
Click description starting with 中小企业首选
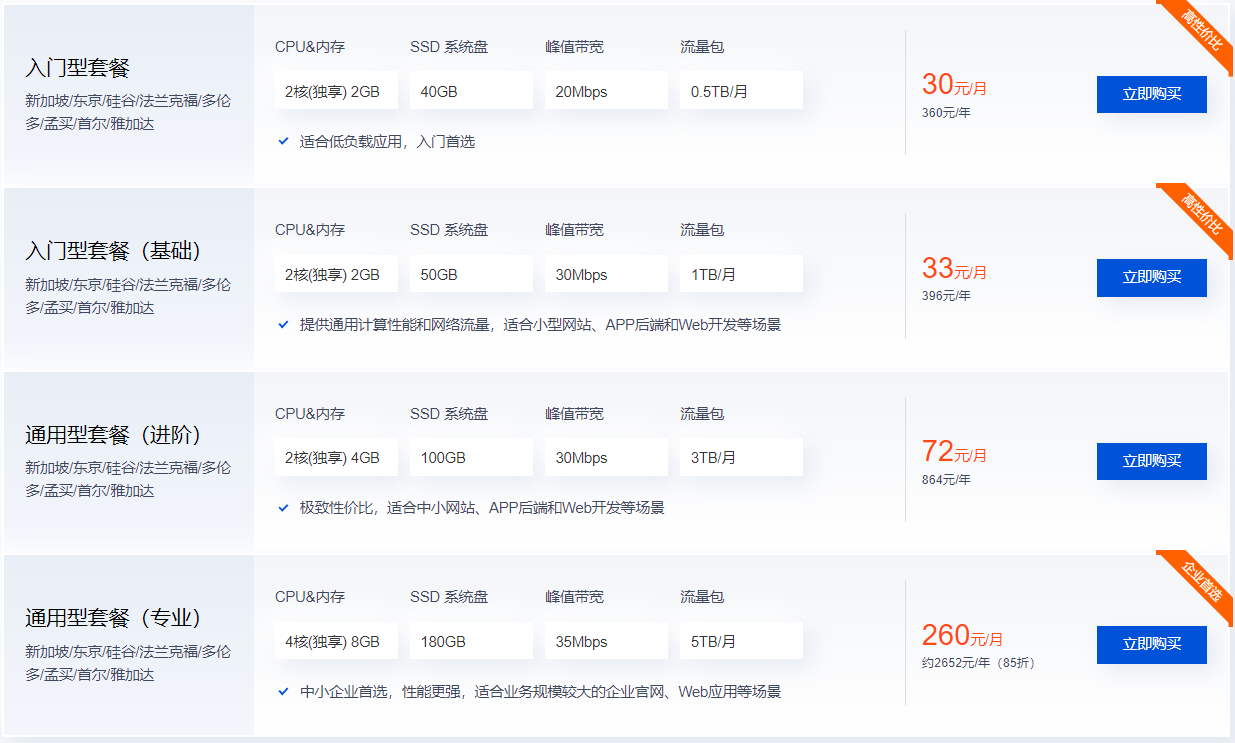click(540, 692)
